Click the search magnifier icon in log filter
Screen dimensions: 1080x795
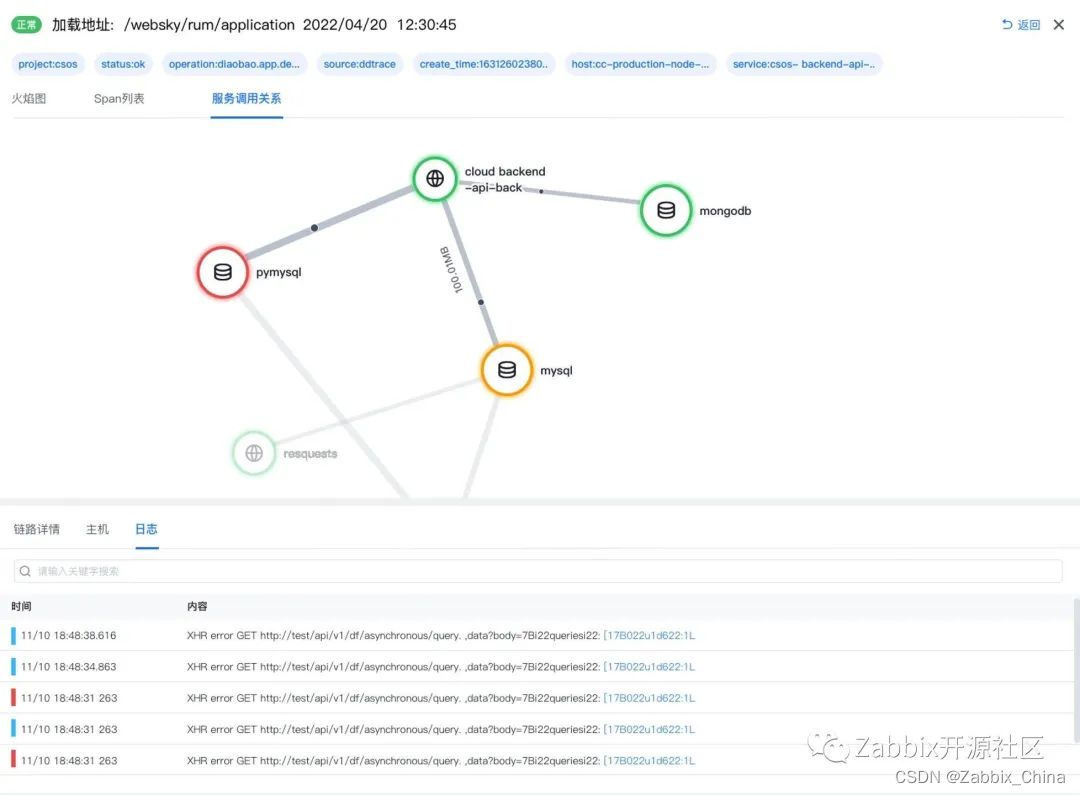point(25,571)
